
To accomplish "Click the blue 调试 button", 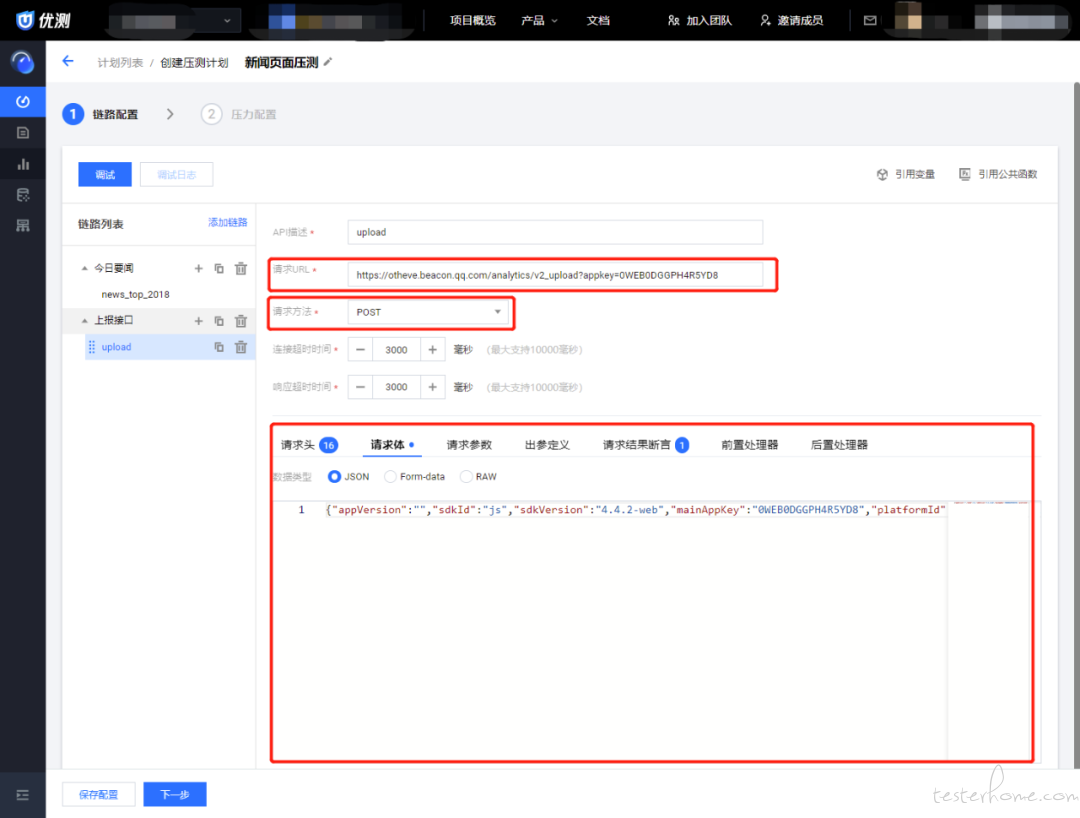I will [x=105, y=175].
